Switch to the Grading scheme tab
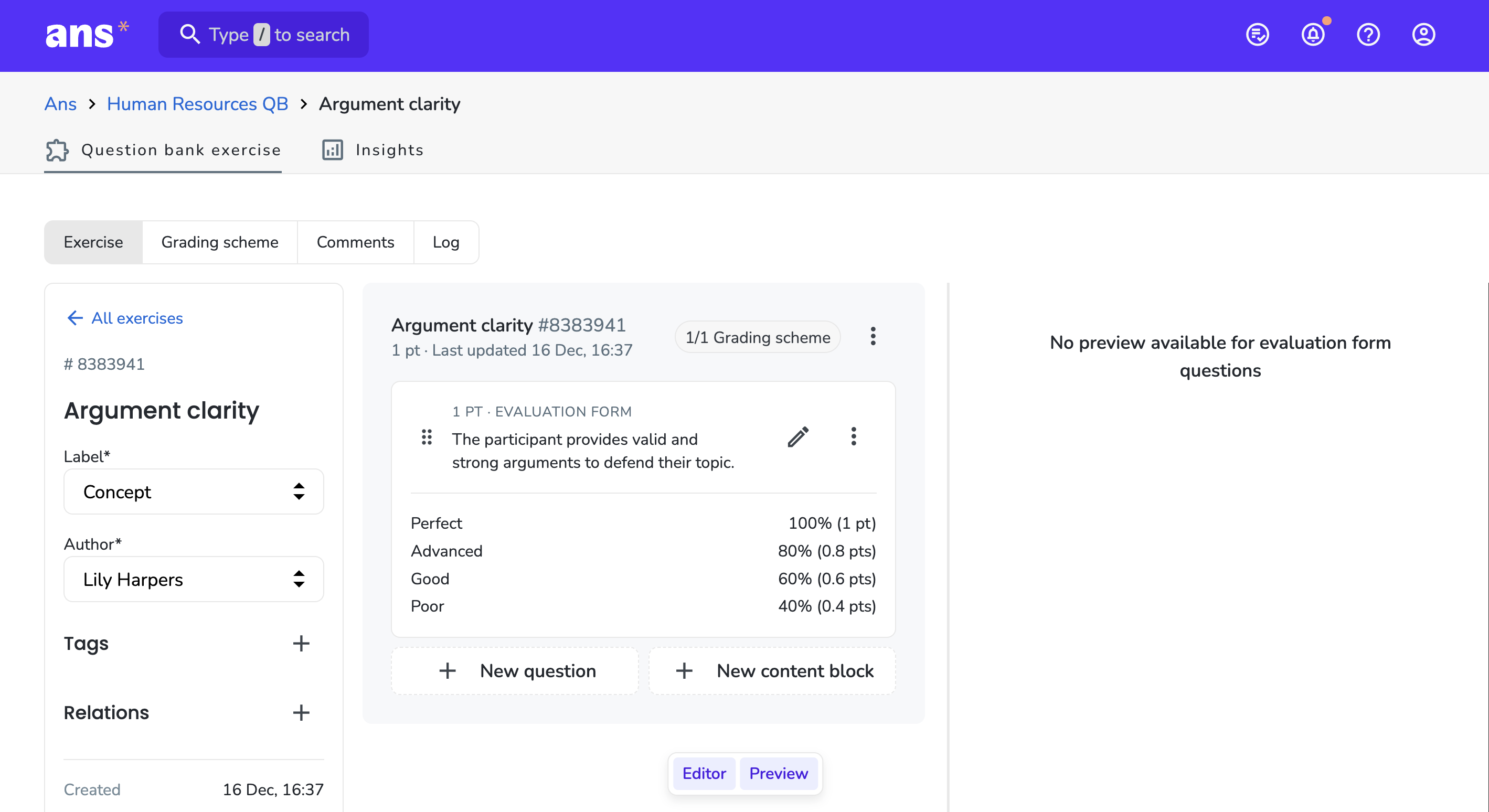The height and width of the screenshot is (812, 1489). (x=220, y=242)
